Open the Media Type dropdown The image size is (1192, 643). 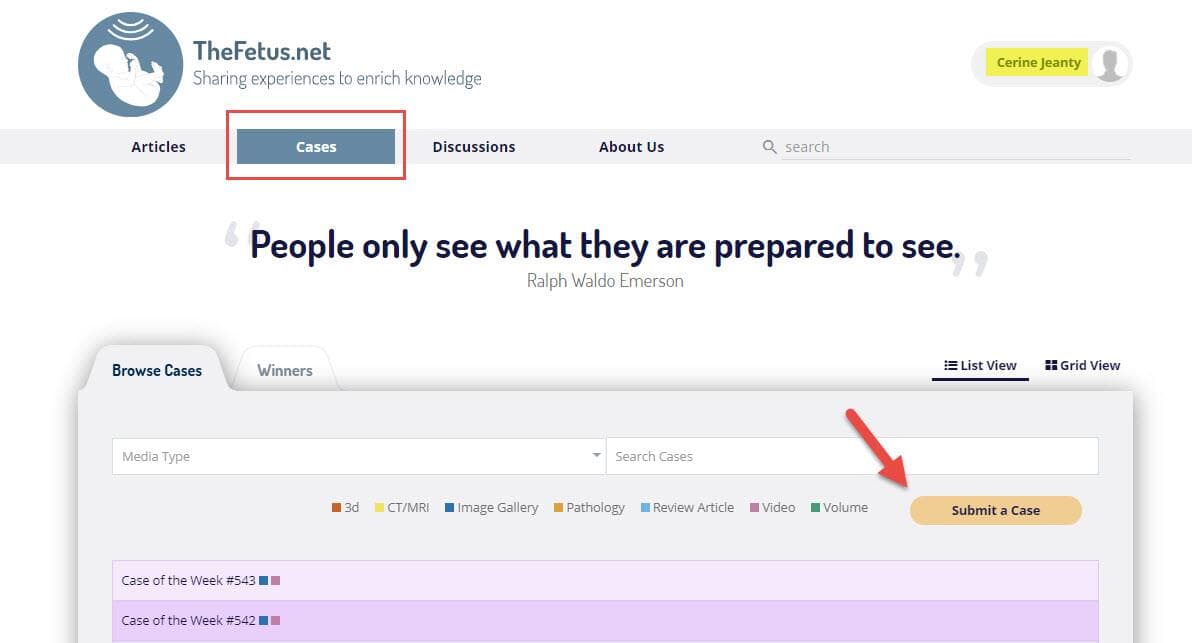[358, 456]
